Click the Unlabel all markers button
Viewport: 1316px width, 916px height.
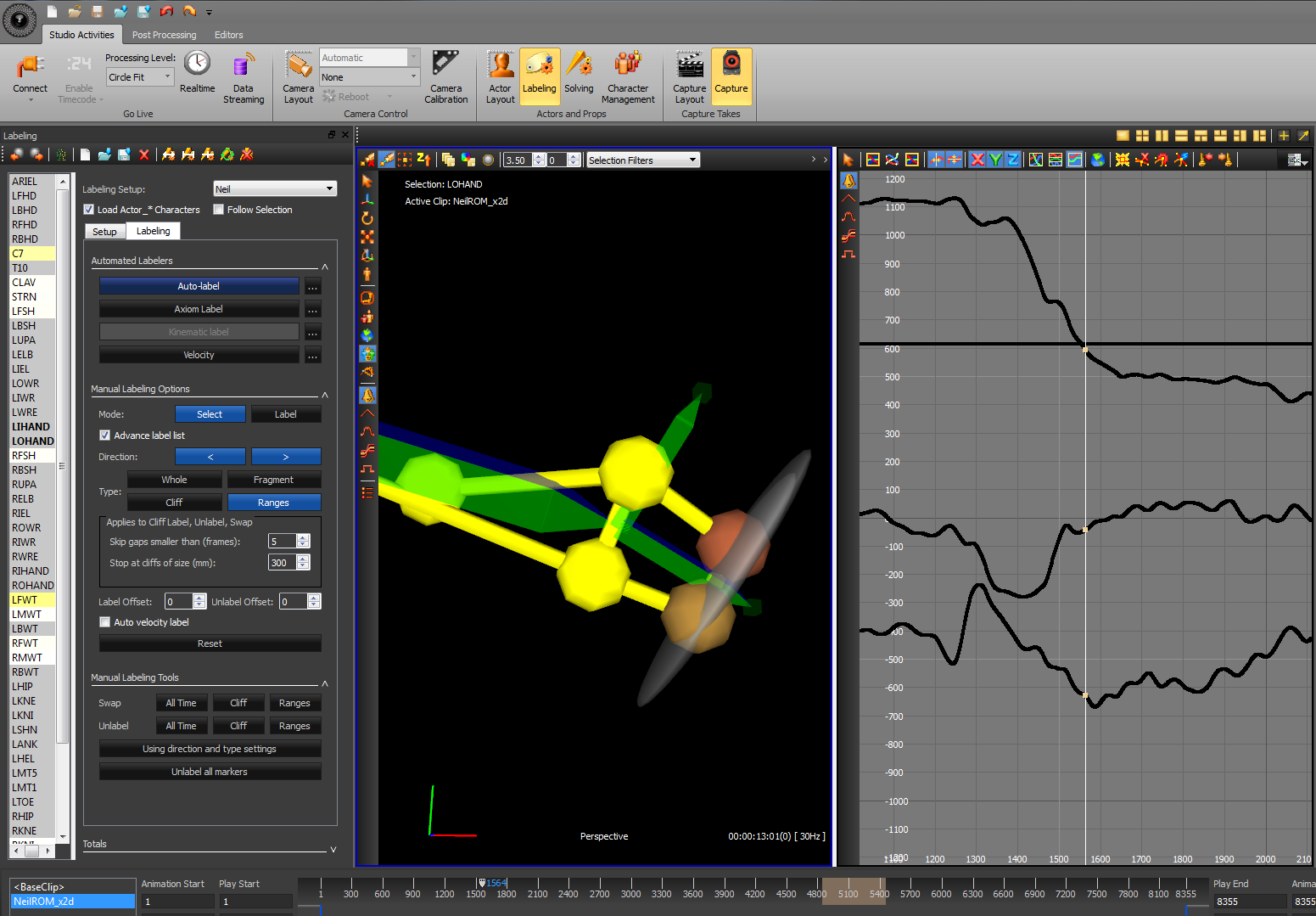[x=210, y=772]
